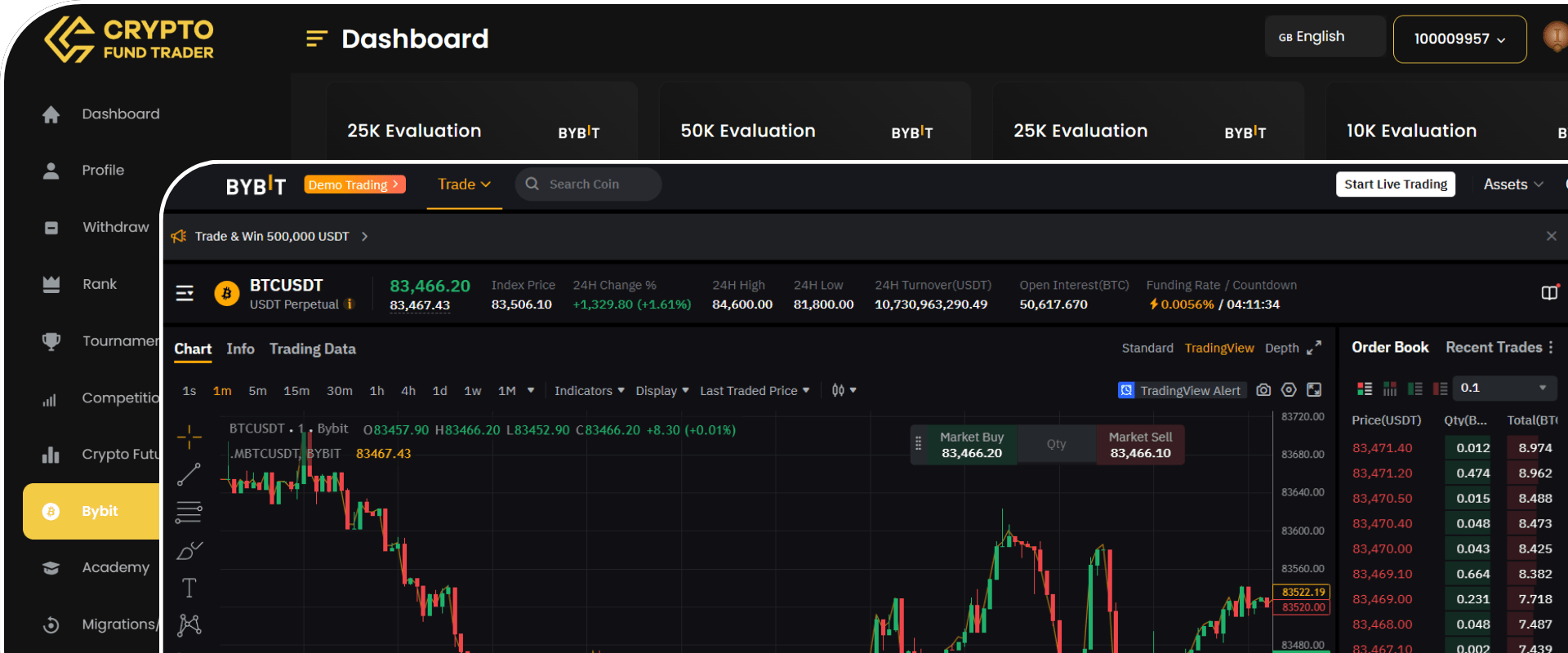The image size is (1568, 653).
Task: Expand the chart to fullscreen
Action: pos(1314,390)
